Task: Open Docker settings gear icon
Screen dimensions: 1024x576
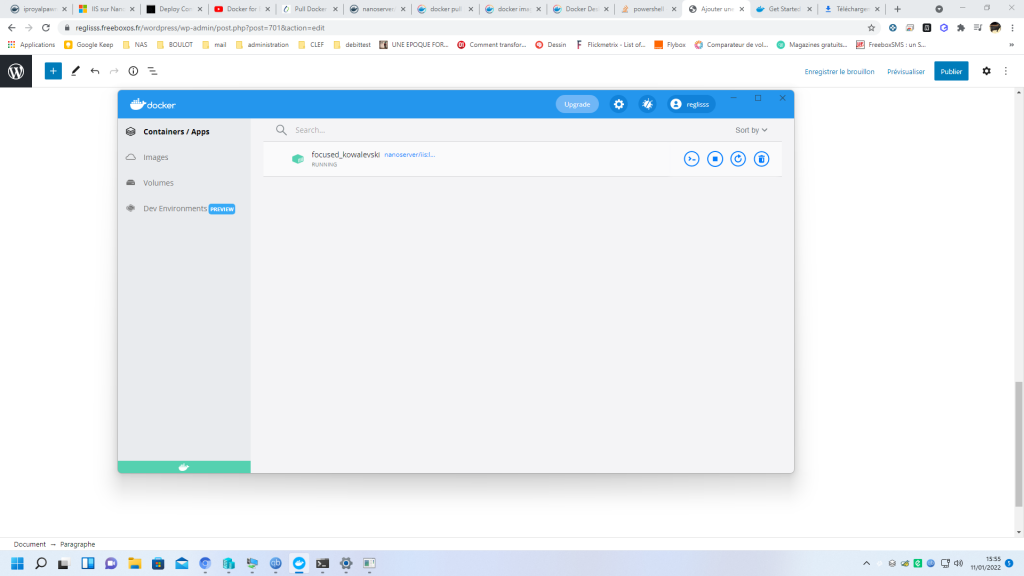Action: coord(619,104)
